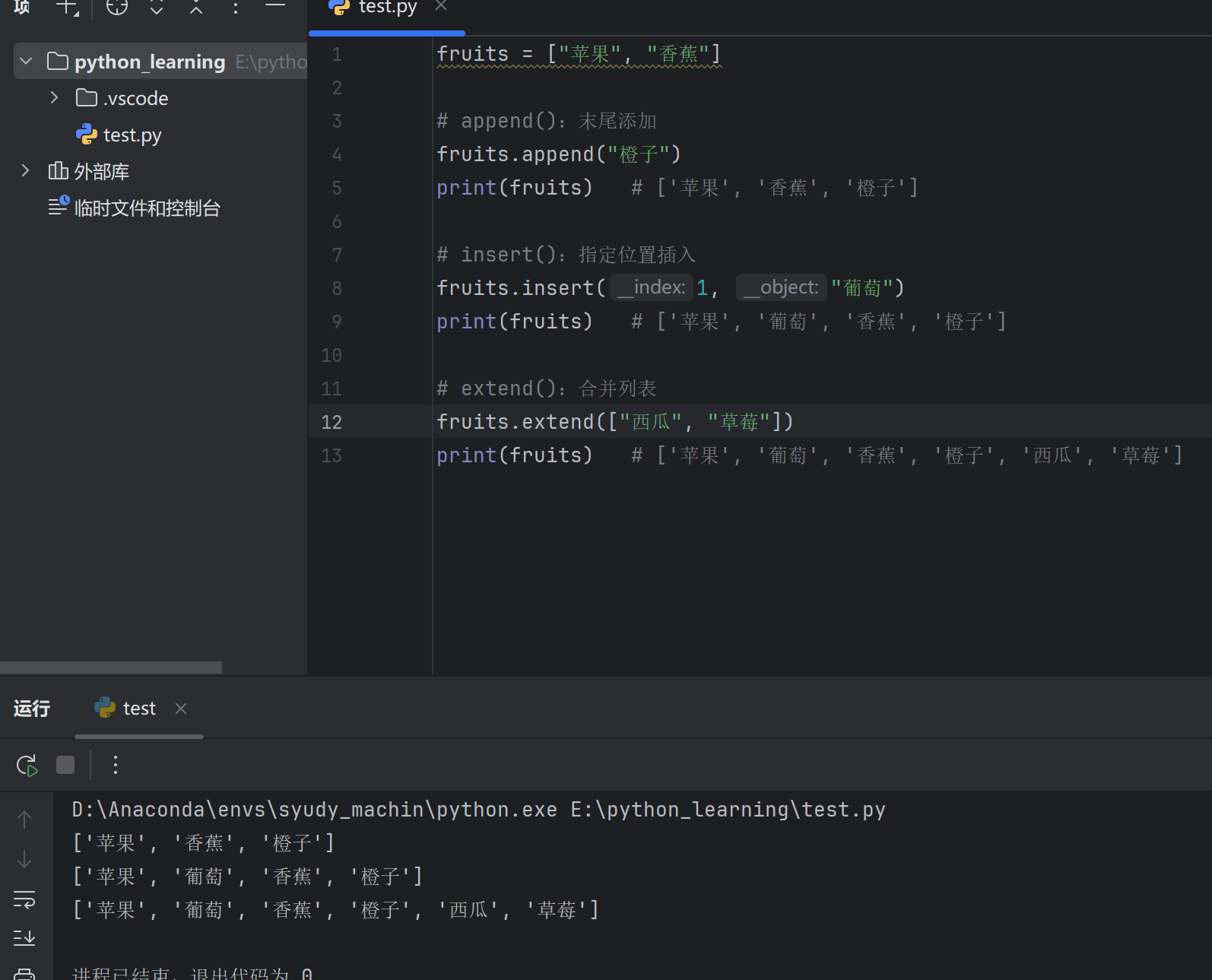Click the first console output line ending with '橙子'
Image resolution: width=1212 pixels, height=980 pixels.
click(203, 843)
